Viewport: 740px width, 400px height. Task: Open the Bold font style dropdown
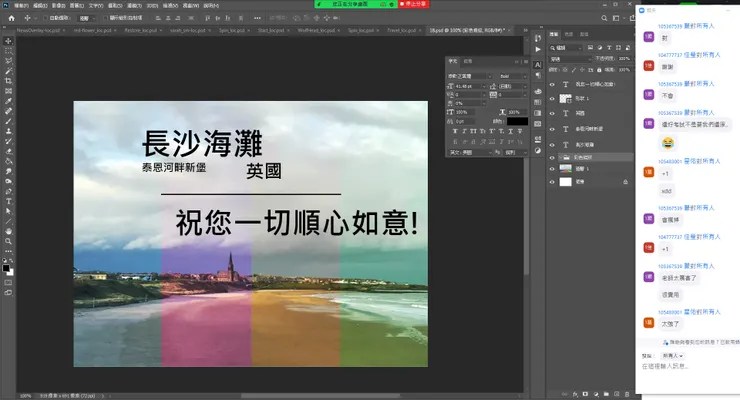(x=513, y=76)
